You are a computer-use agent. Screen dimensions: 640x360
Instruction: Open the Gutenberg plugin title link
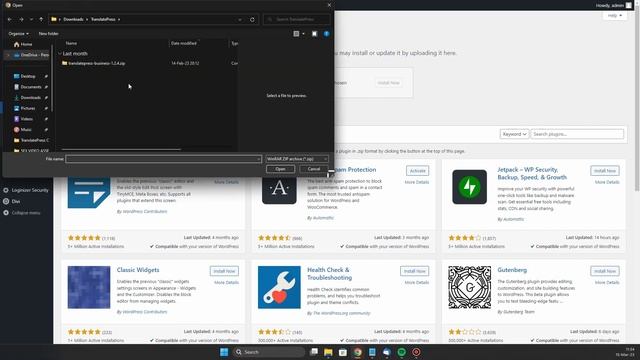click(512, 270)
